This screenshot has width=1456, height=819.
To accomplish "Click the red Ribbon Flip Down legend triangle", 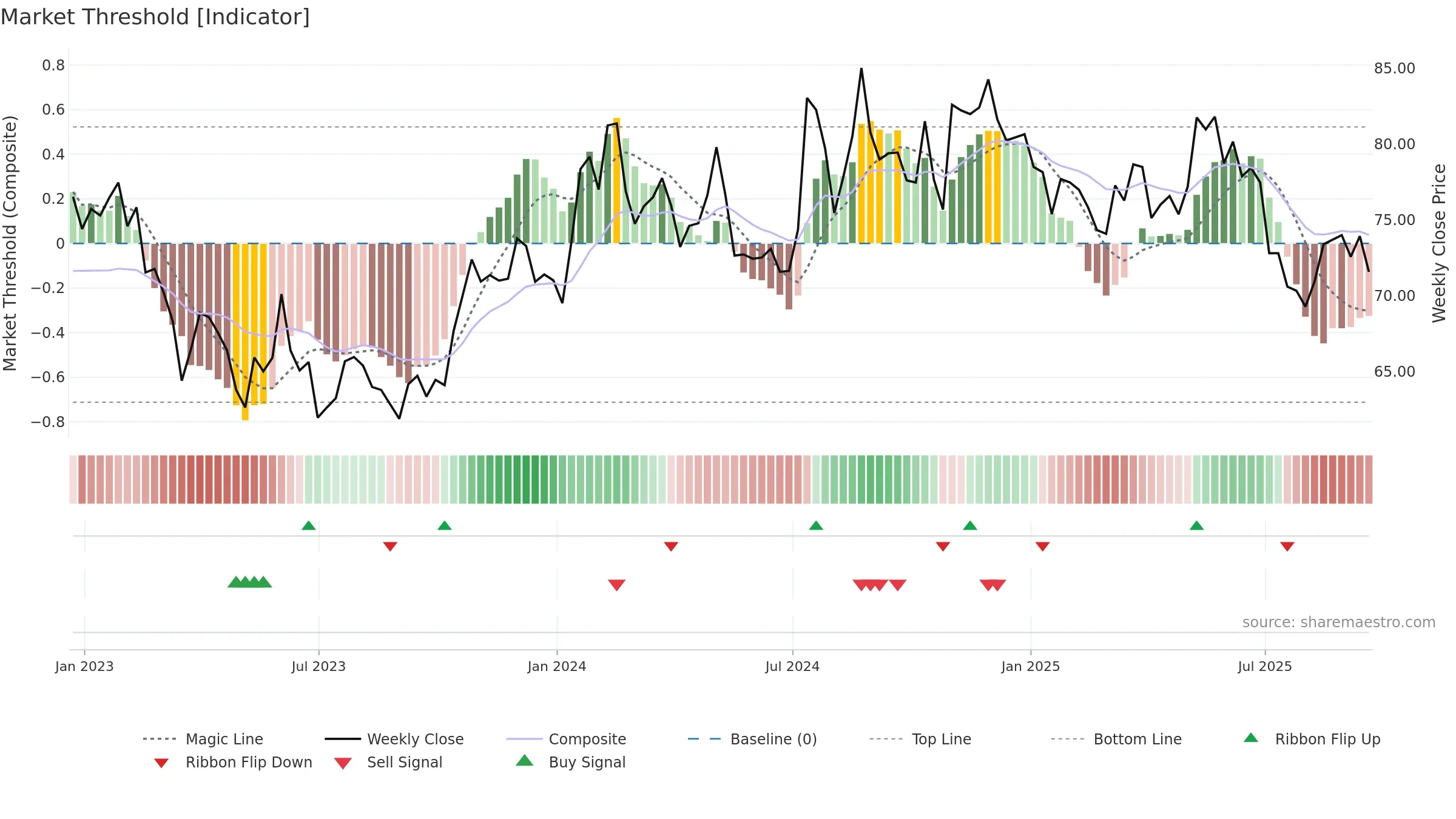I will click(x=161, y=763).
